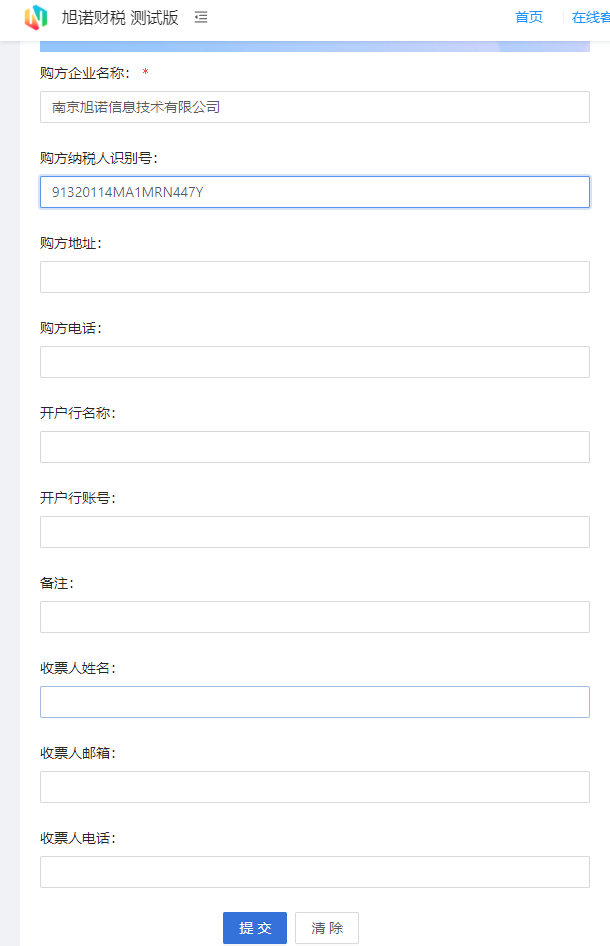Image resolution: width=610 pixels, height=946 pixels.
Task: Clear the form using 清除 button
Action: click(x=327, y=928)
